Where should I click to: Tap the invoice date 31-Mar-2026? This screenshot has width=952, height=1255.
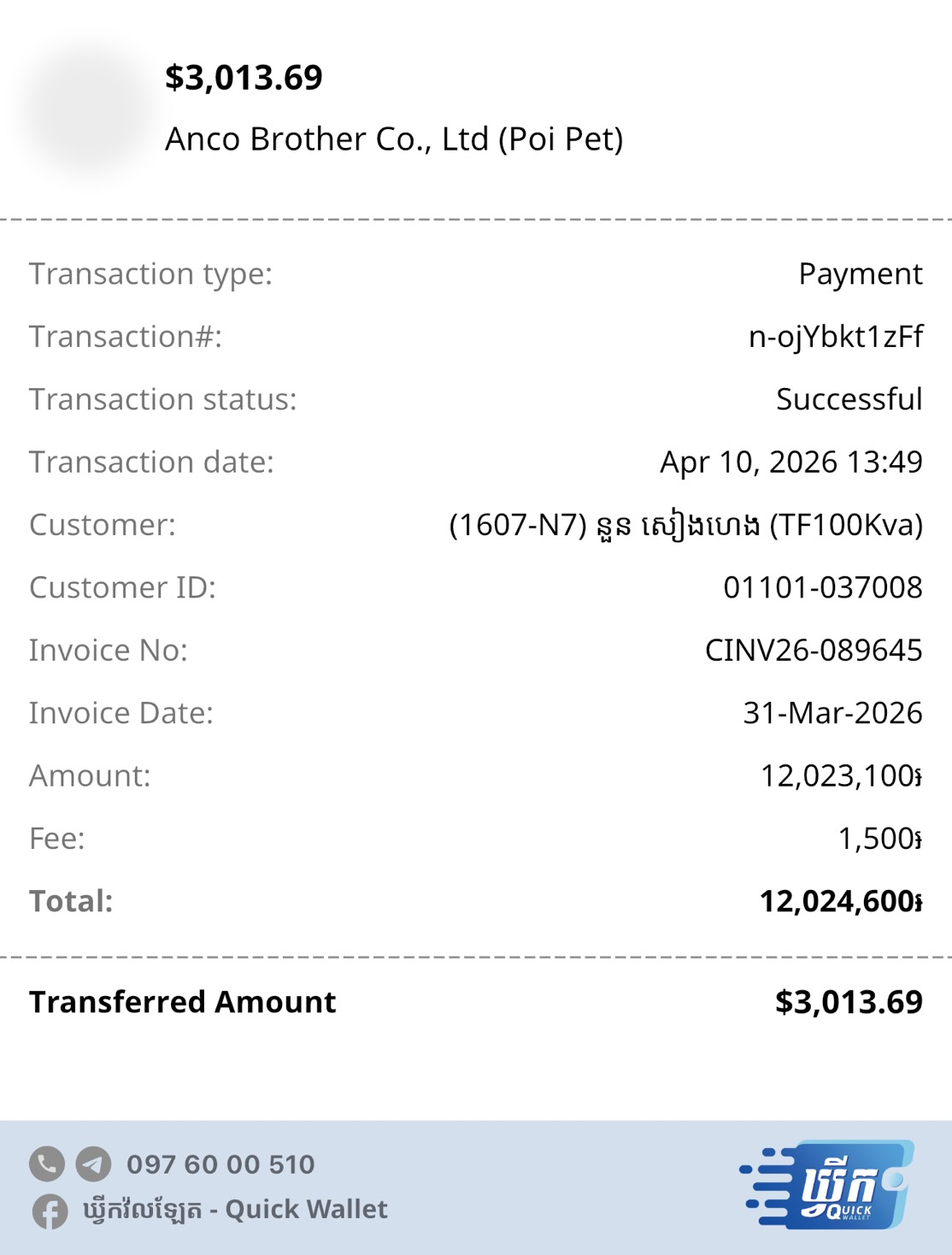(x=832, y=713)
